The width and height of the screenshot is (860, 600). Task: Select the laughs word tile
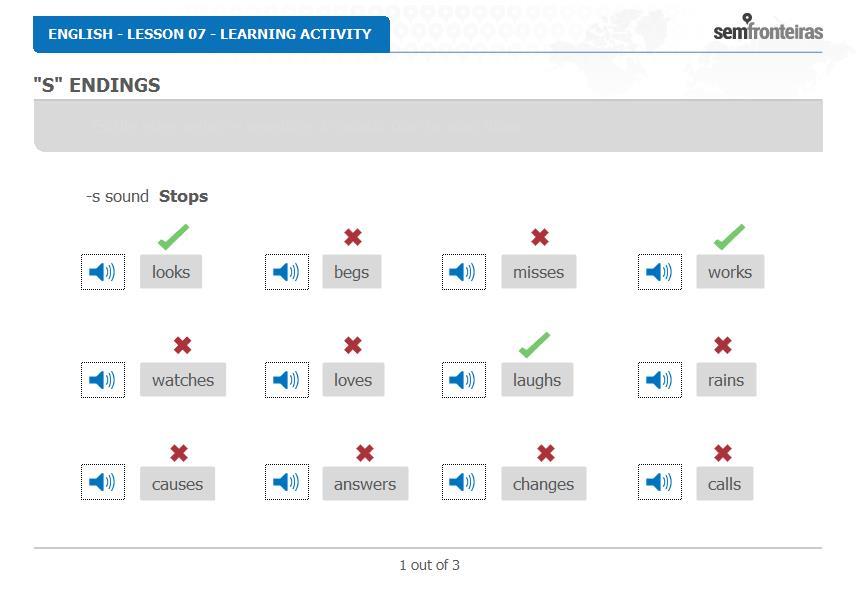537,380
